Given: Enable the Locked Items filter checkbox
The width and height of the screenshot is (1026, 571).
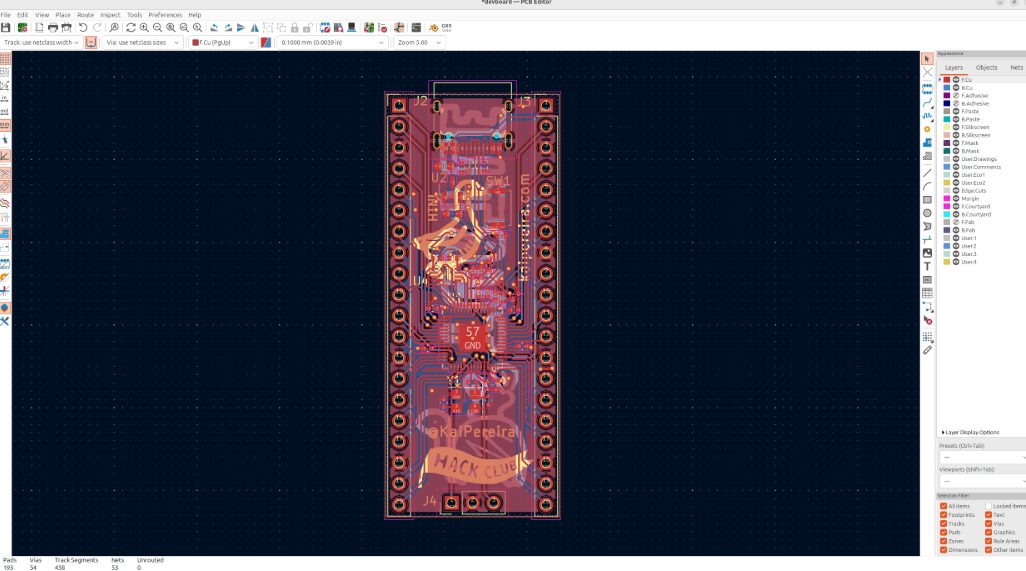Looking at the screenshot, I should coord(988,506).
